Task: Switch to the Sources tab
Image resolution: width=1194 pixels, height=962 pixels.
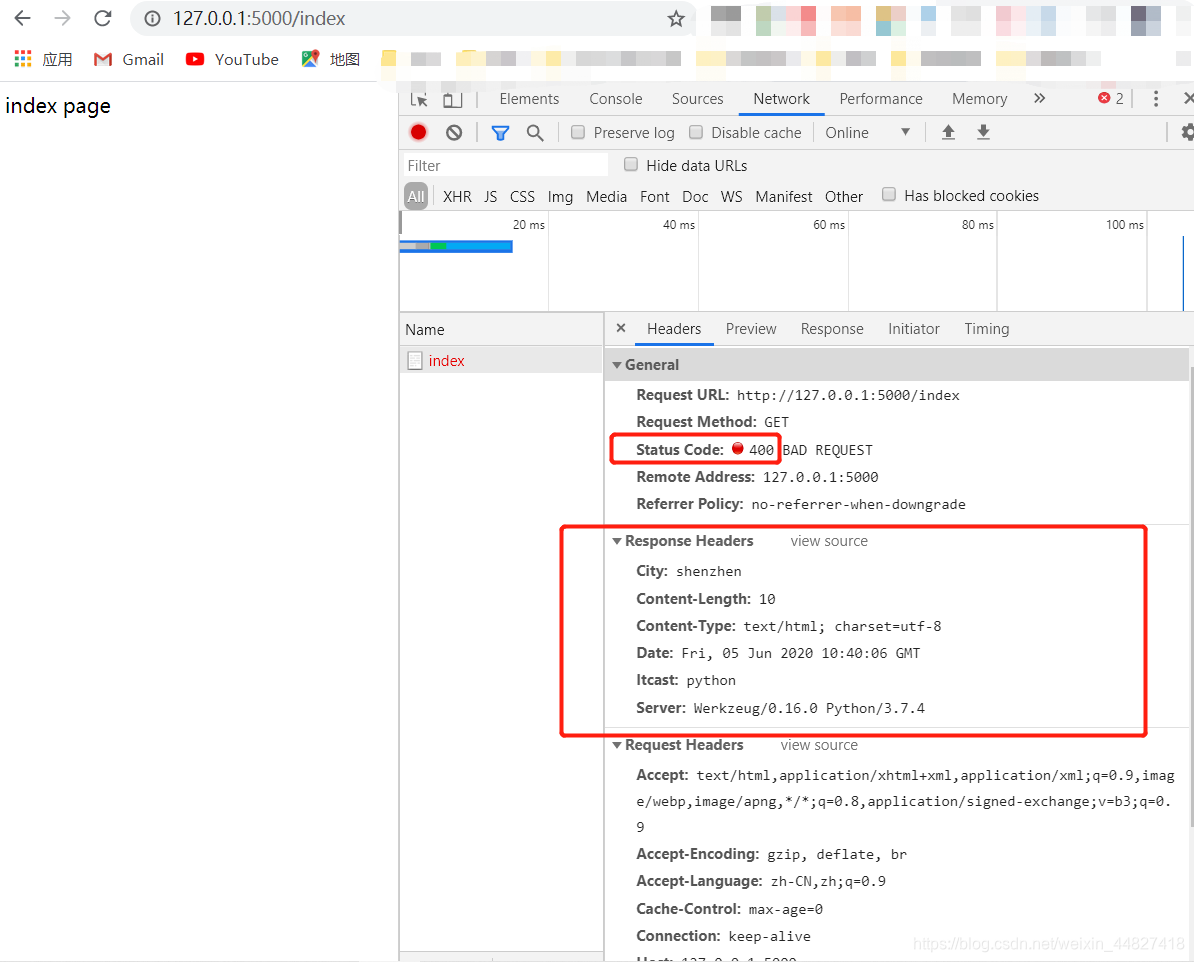Action: [698, 99]
